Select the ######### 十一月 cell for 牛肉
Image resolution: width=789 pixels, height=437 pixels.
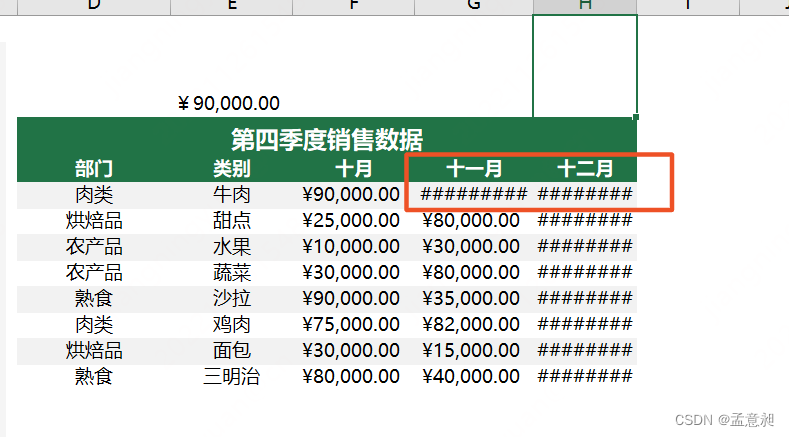click(x=474, y=194)
